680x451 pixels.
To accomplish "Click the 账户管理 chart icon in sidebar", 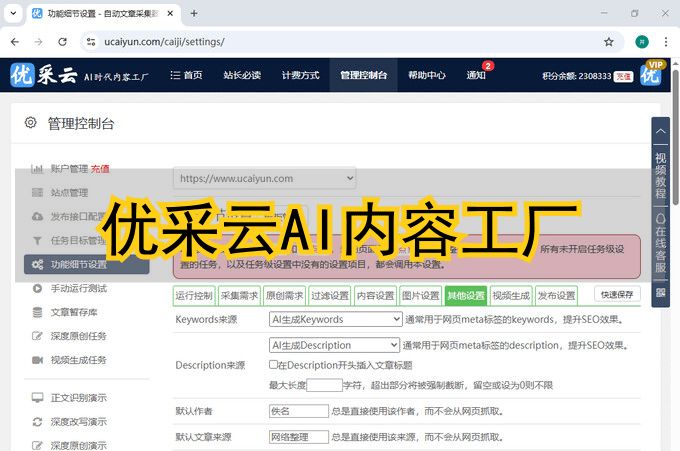I will click(x=37, y=169).
